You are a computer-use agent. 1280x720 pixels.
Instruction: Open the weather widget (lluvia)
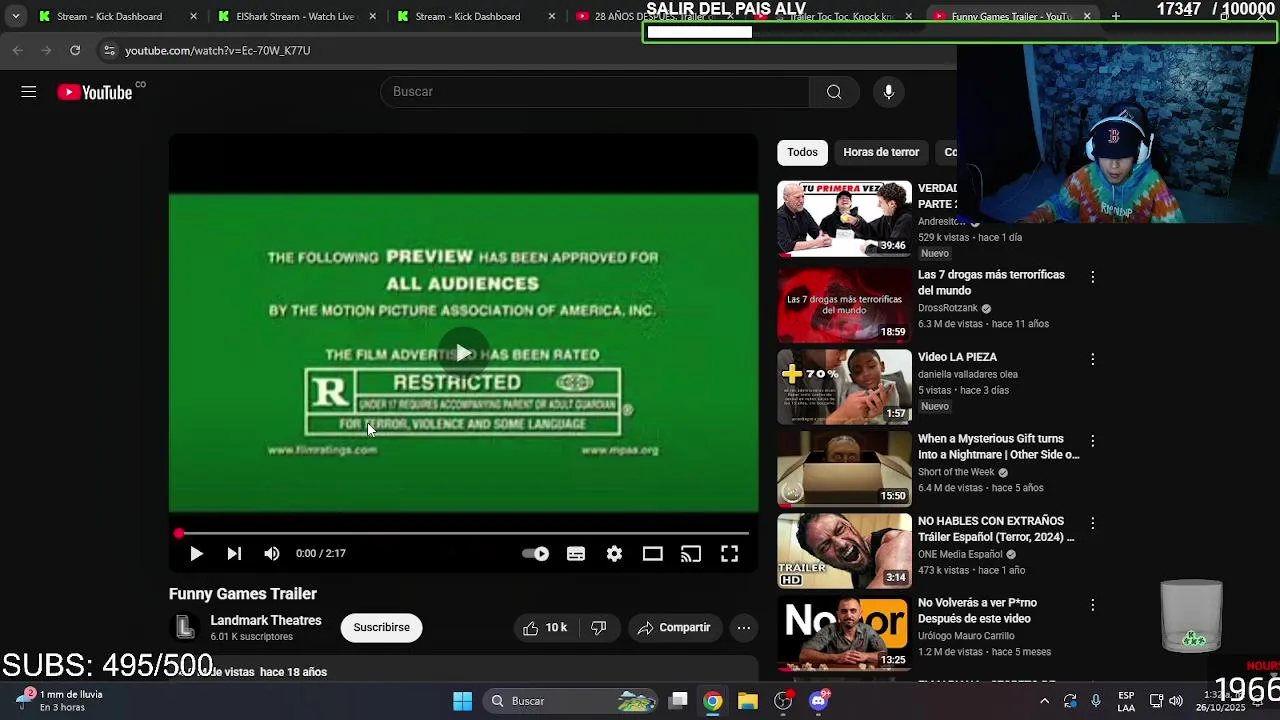[x=62, y=701]
